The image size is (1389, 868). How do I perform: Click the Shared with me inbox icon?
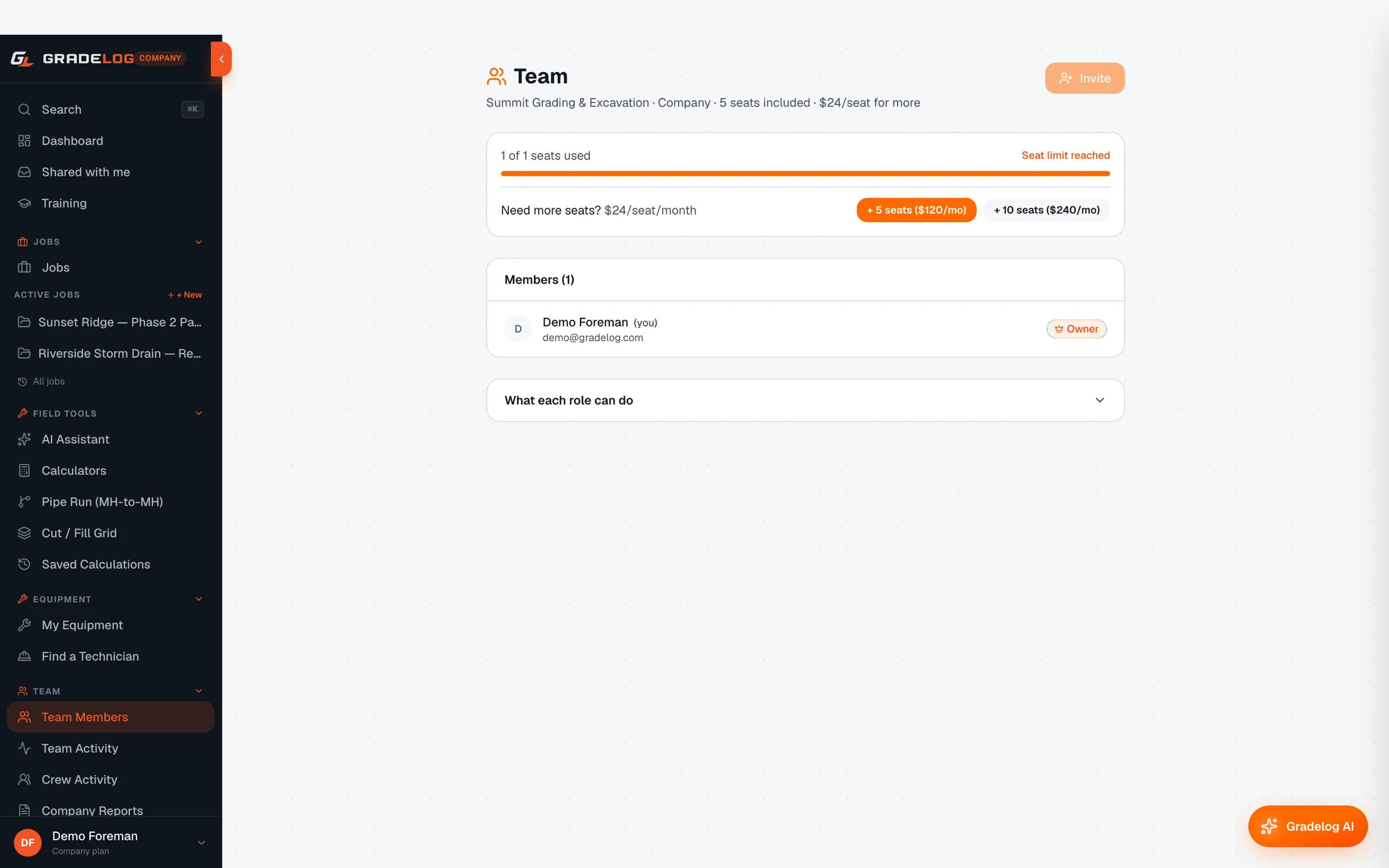tap(24, 172)
